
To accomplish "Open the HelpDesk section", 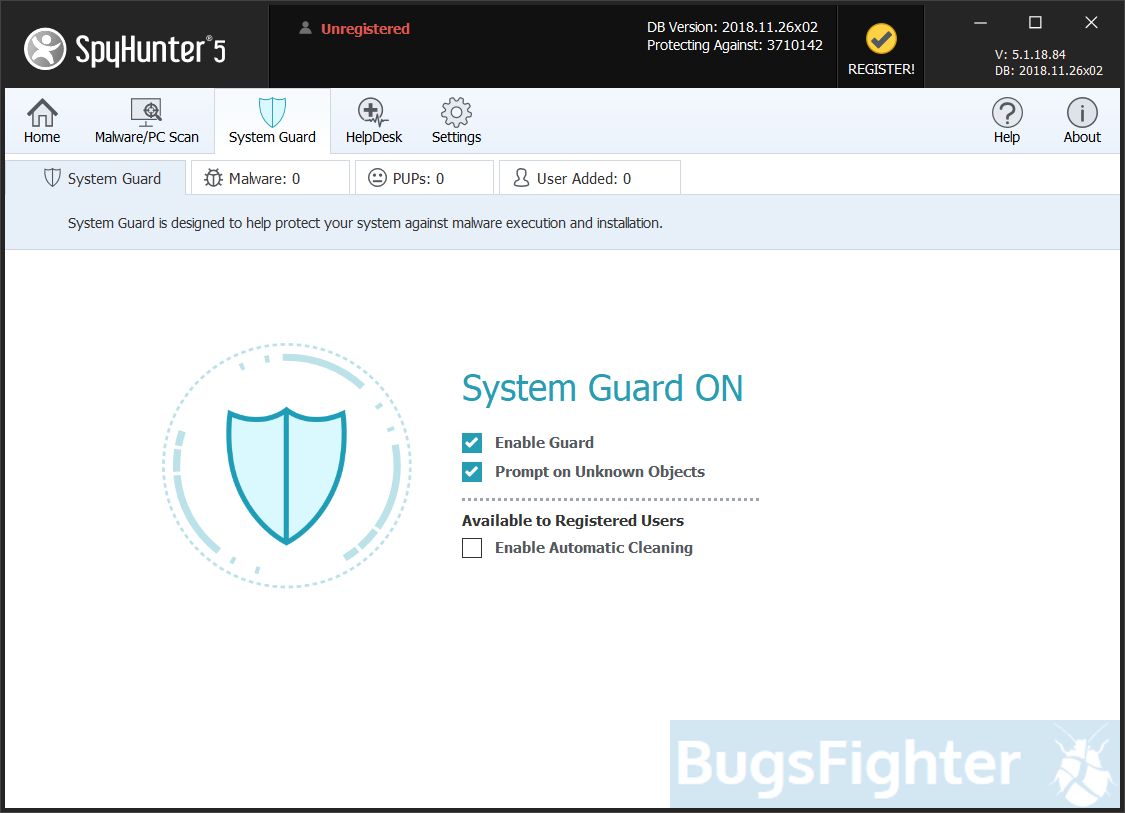I will (373, 112).
